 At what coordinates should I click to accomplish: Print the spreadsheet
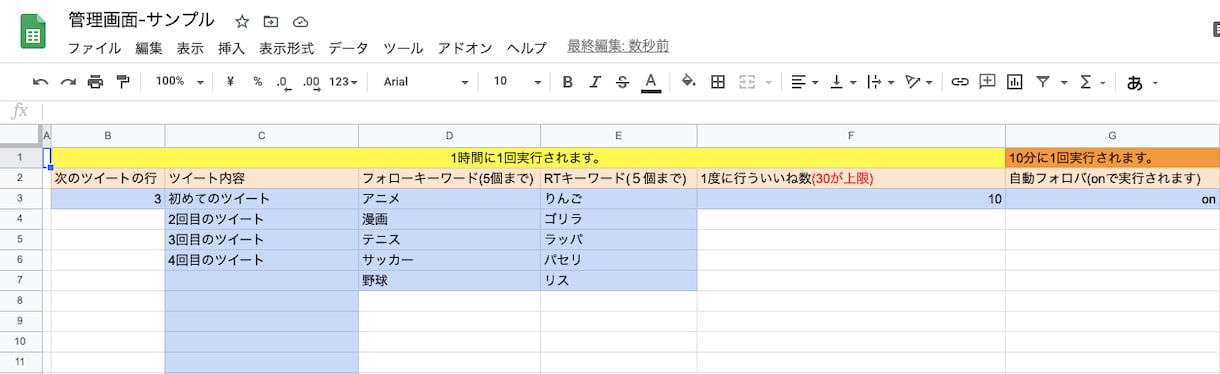(95, 82)
